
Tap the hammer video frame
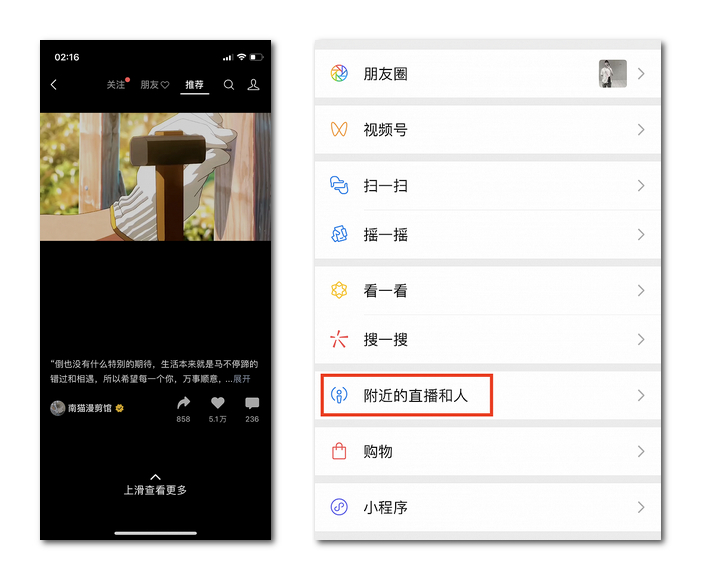(x=155, y=177)
